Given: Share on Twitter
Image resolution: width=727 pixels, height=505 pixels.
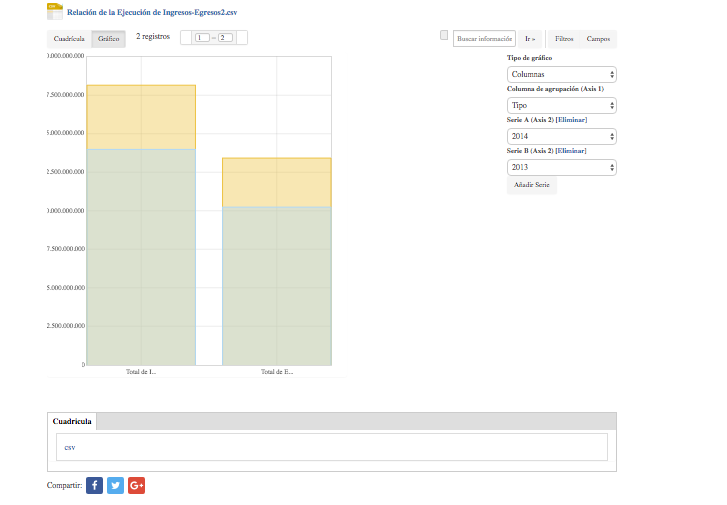Looking at the screenshot, I should (x=116, y=485).
